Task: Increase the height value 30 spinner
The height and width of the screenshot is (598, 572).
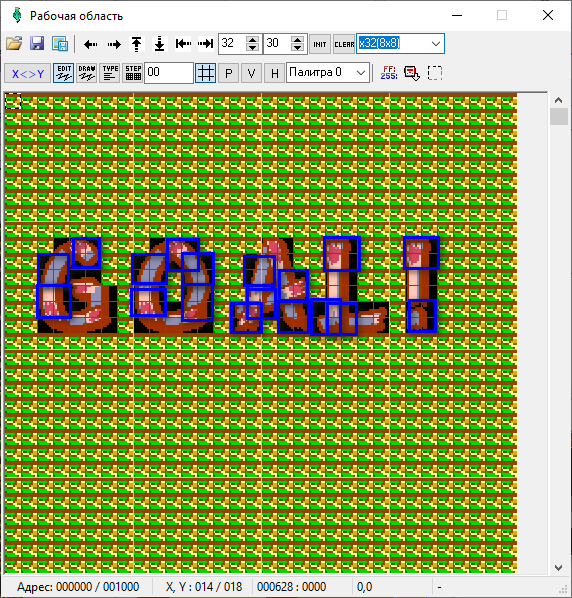Action: [x=297, y=40]
